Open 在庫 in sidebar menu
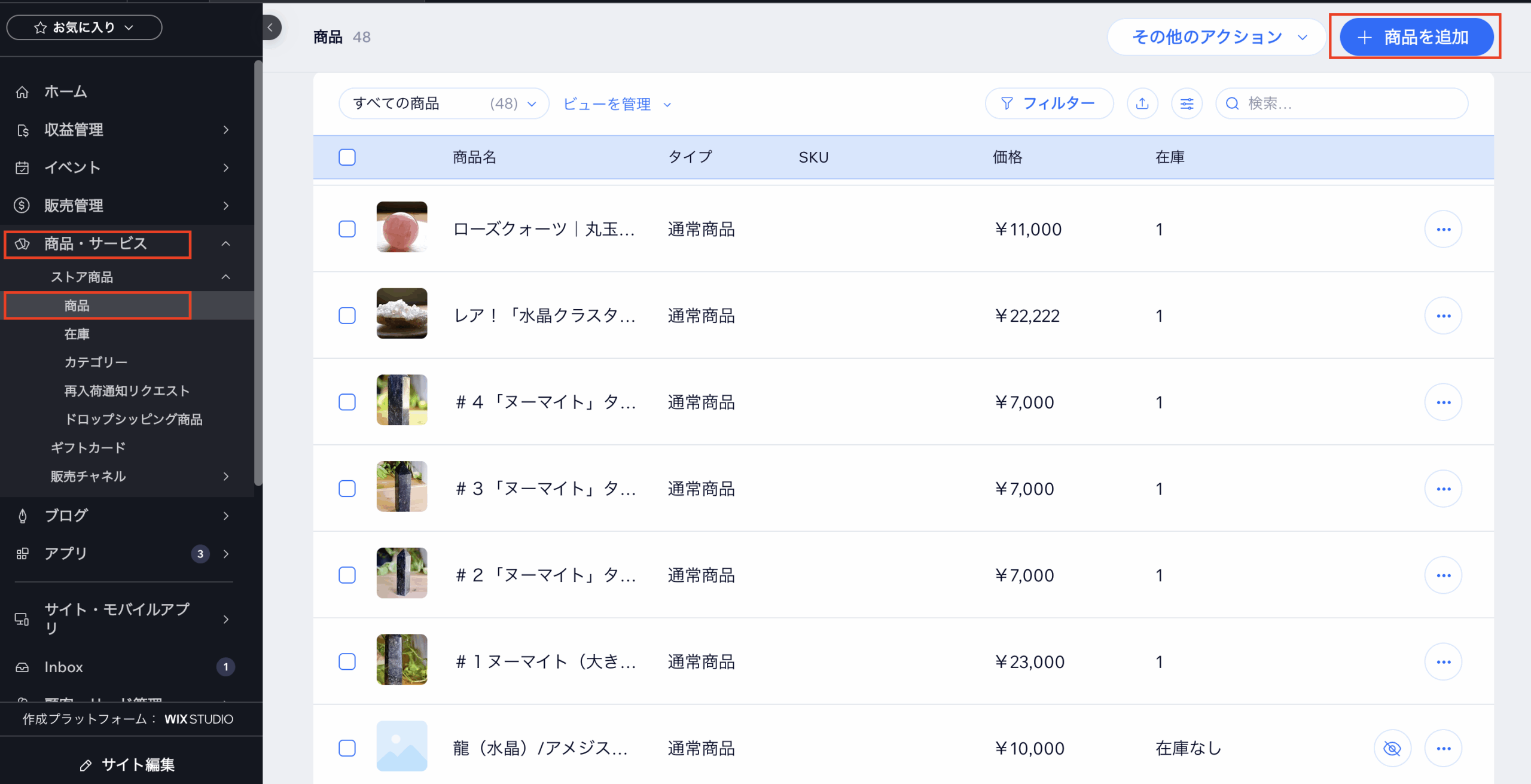Image resolution: width=1531 pixels, height=784 pixels. [x=77, y=334]
